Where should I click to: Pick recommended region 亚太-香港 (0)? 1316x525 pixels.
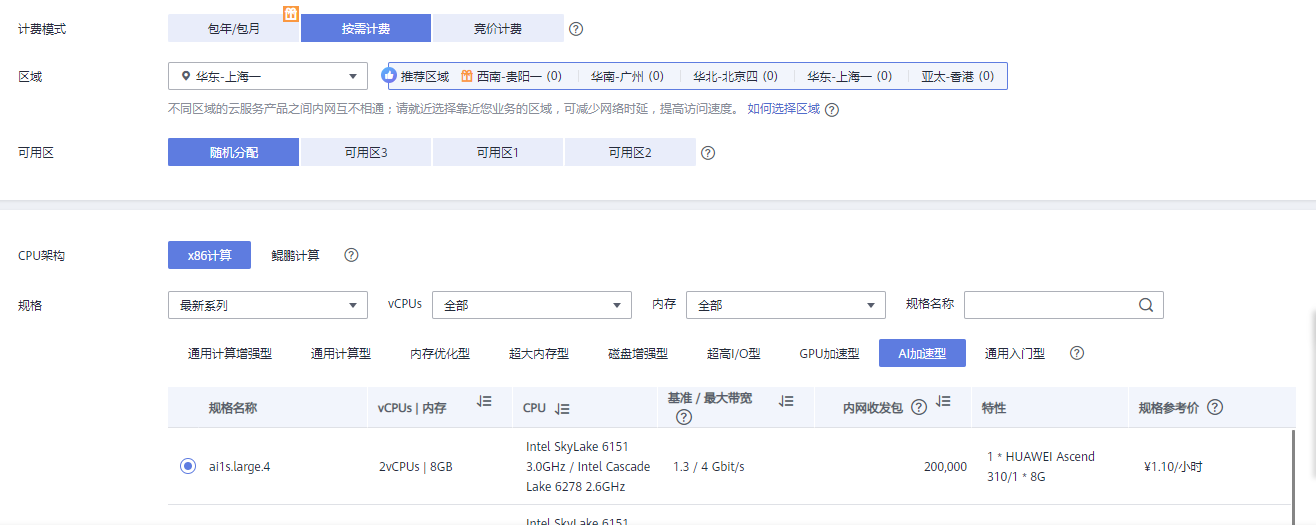[x=958, y=76]
